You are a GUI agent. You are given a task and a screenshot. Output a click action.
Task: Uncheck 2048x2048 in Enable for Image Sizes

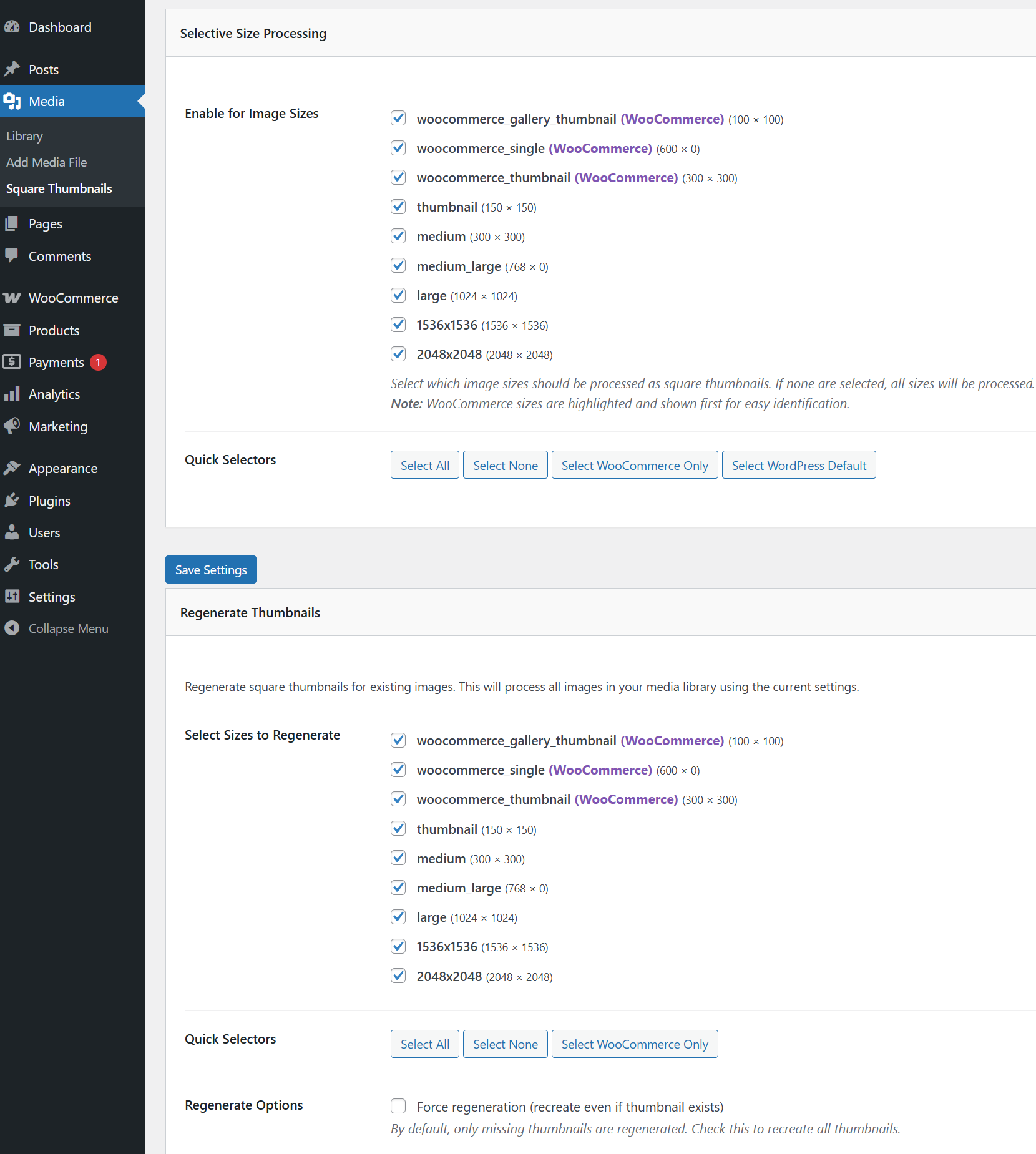(398, 354)
